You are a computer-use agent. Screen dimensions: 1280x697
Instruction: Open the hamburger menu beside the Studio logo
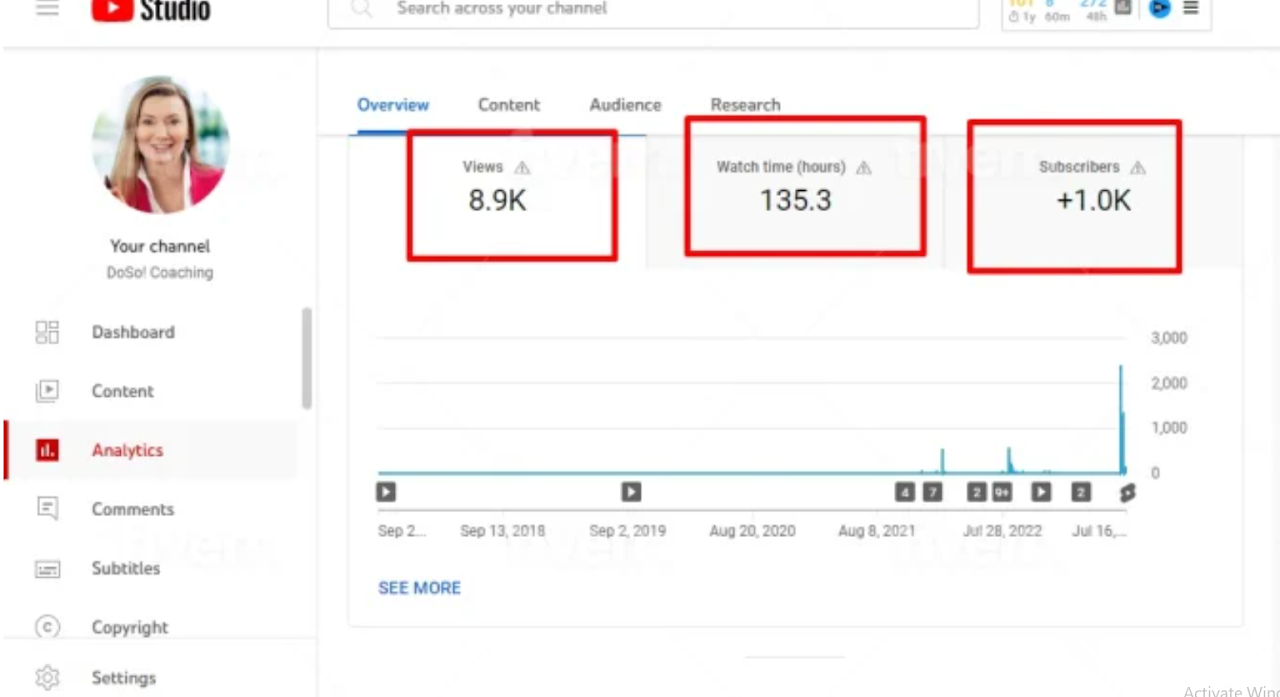click(47, 8)
